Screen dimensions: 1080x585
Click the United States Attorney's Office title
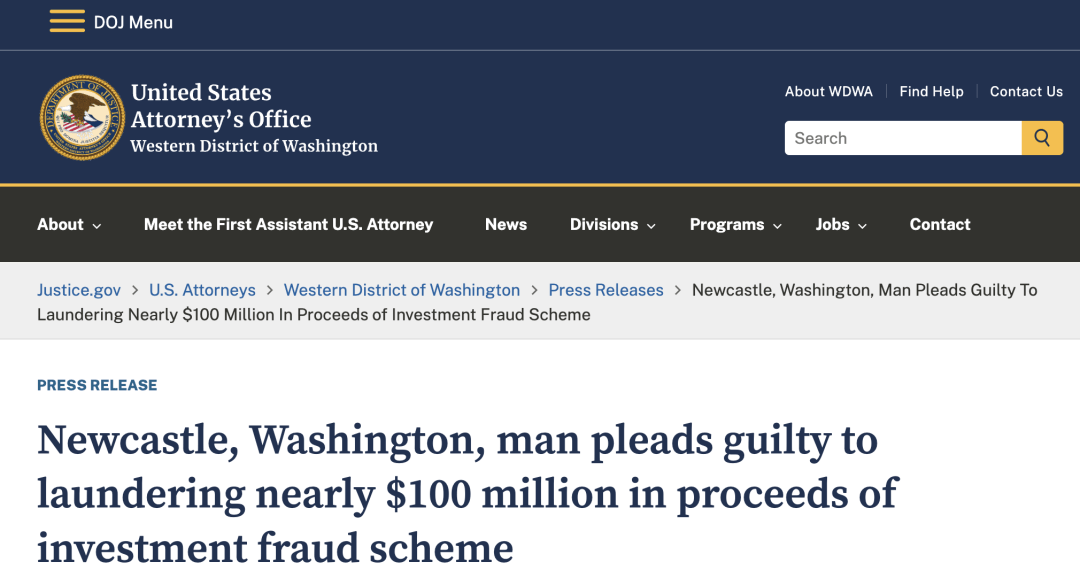221,106
